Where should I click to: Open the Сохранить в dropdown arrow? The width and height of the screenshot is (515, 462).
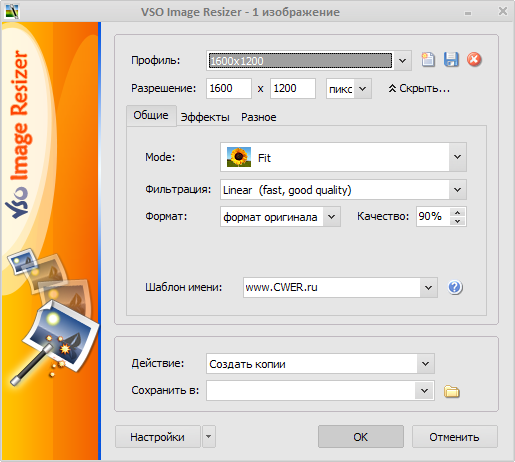[424, 391]
